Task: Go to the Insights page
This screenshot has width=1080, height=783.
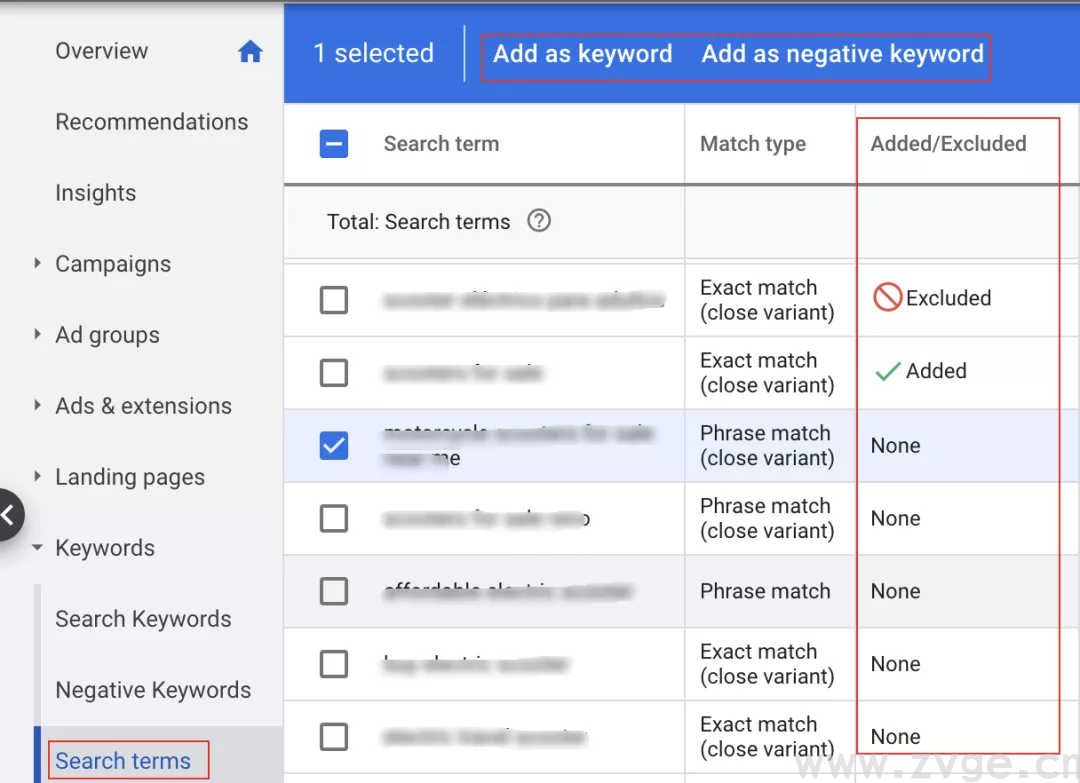Action: click(x=96, y=192)
